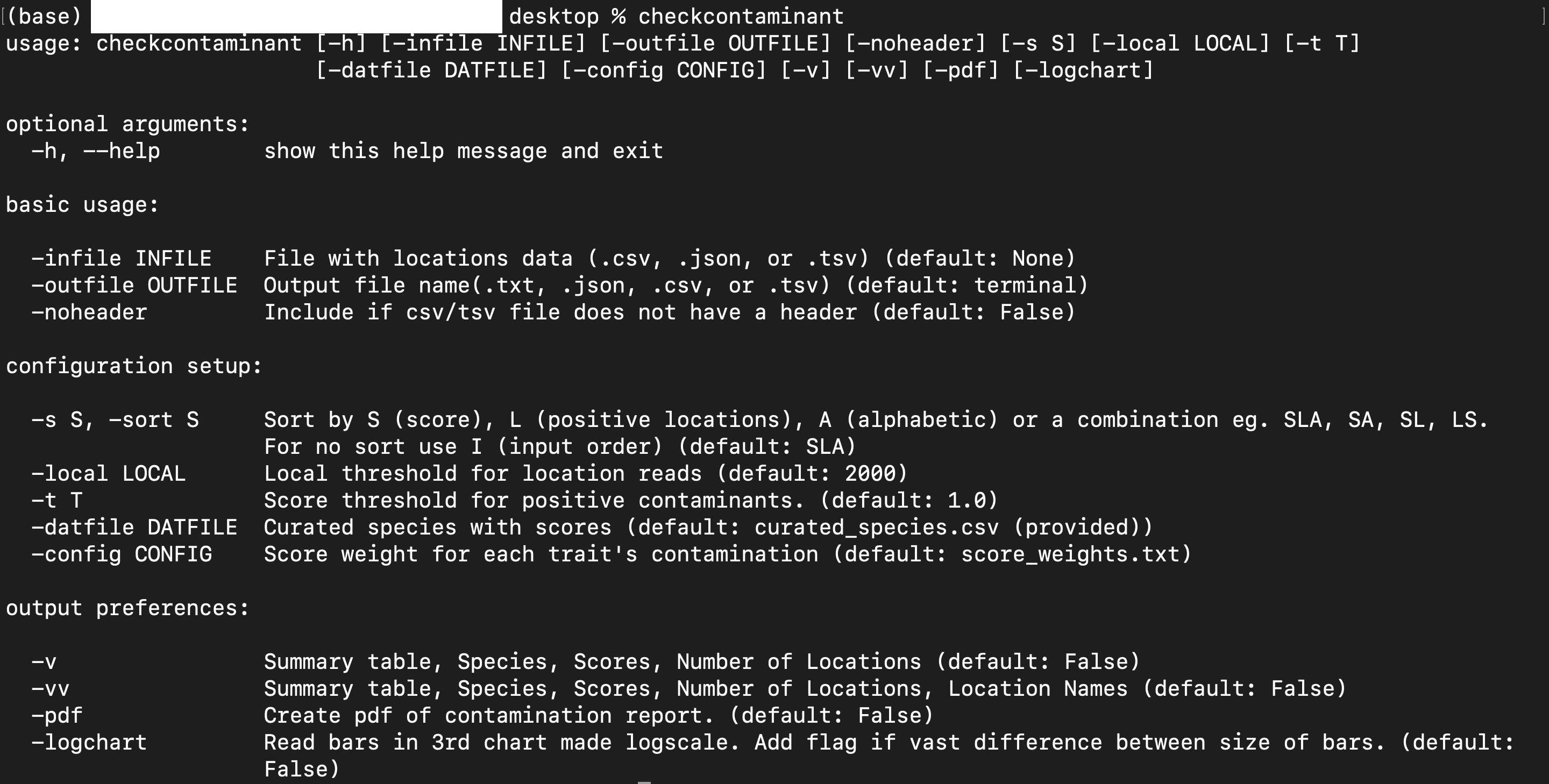Click the 'score_weights.txt' filename text
Screen dimensions: 1549x784
pos(1070,554)
